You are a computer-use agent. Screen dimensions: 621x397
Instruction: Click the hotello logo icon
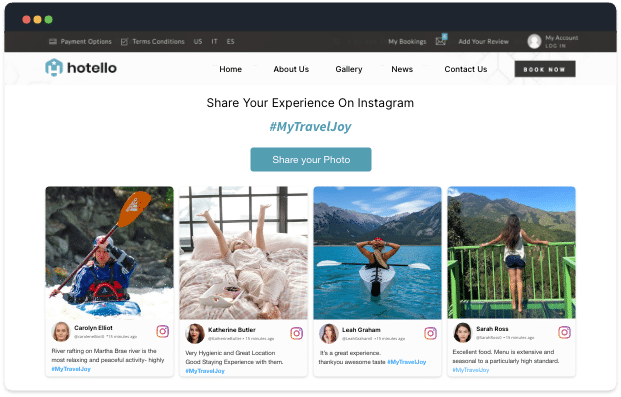click(54, 67)
